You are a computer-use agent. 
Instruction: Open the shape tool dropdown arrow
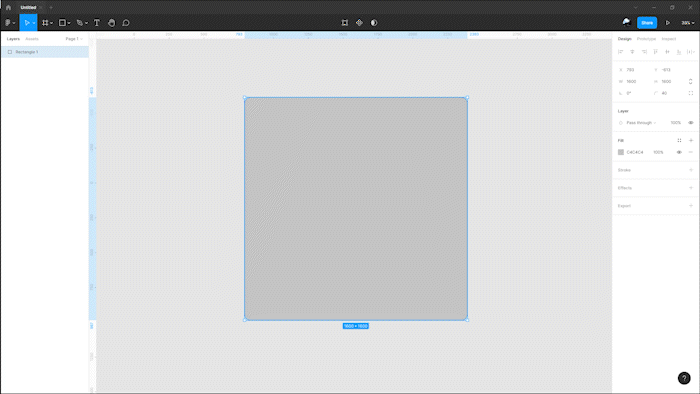69,23
